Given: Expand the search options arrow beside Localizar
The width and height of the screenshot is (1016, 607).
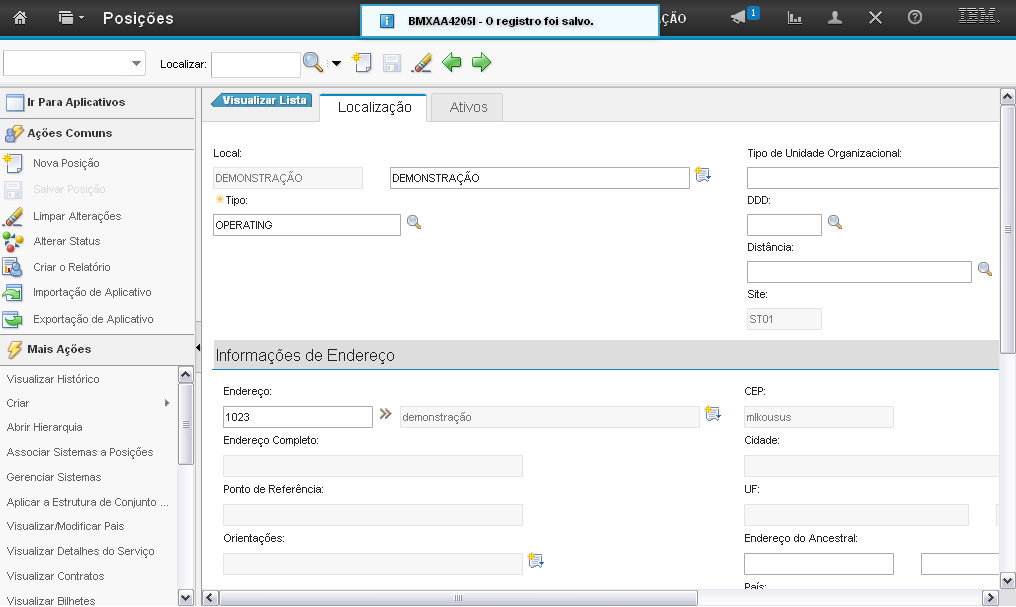Looking at the screenshot, I should (336, 63).
